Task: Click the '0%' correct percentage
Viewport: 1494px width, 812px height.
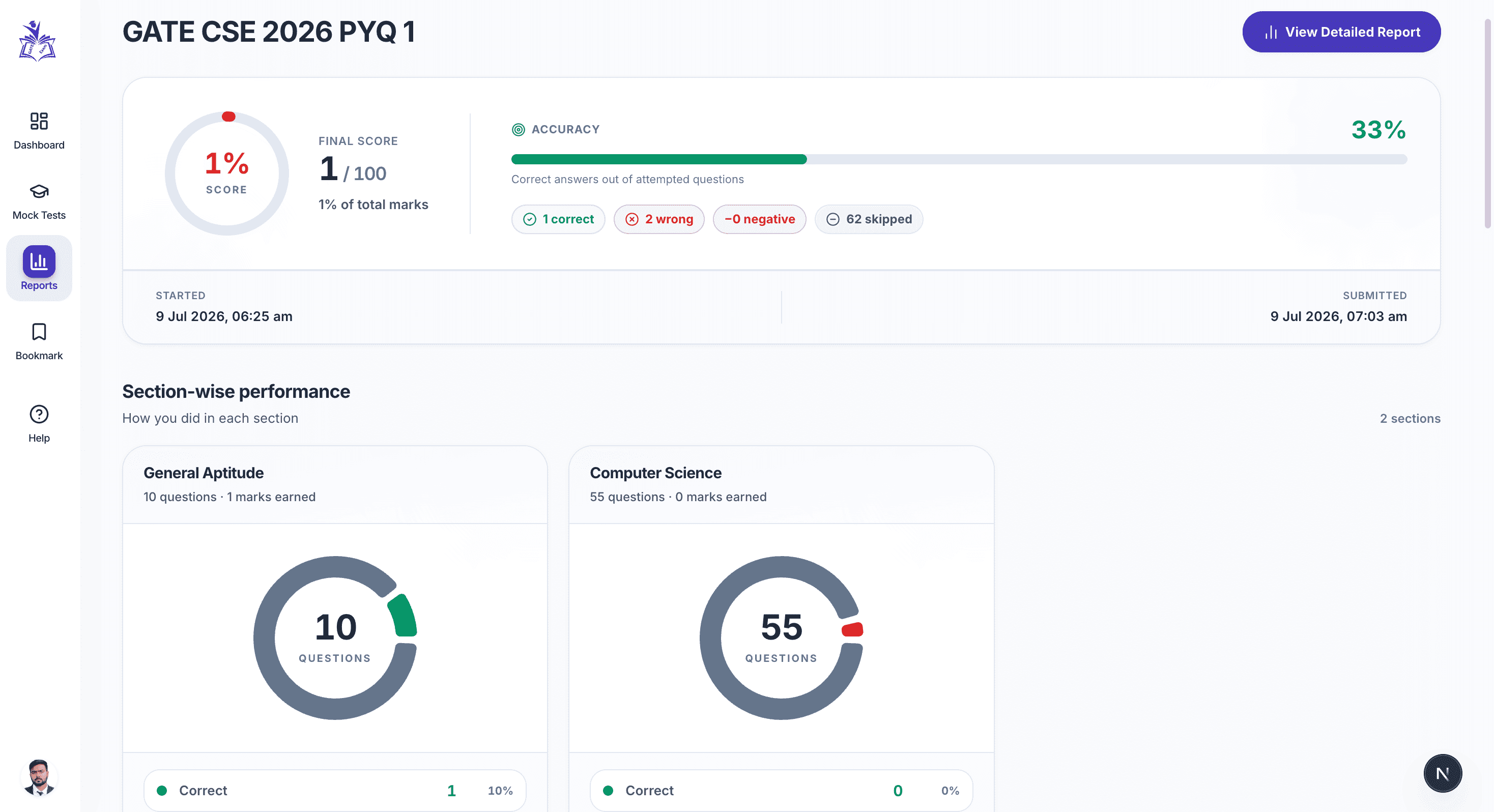Action: point(950,791)
